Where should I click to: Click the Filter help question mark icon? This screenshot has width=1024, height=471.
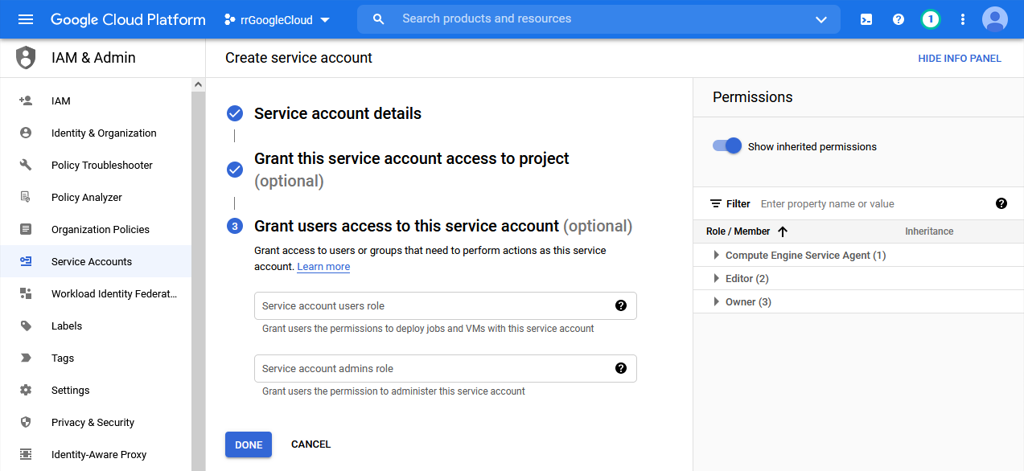1001,203
